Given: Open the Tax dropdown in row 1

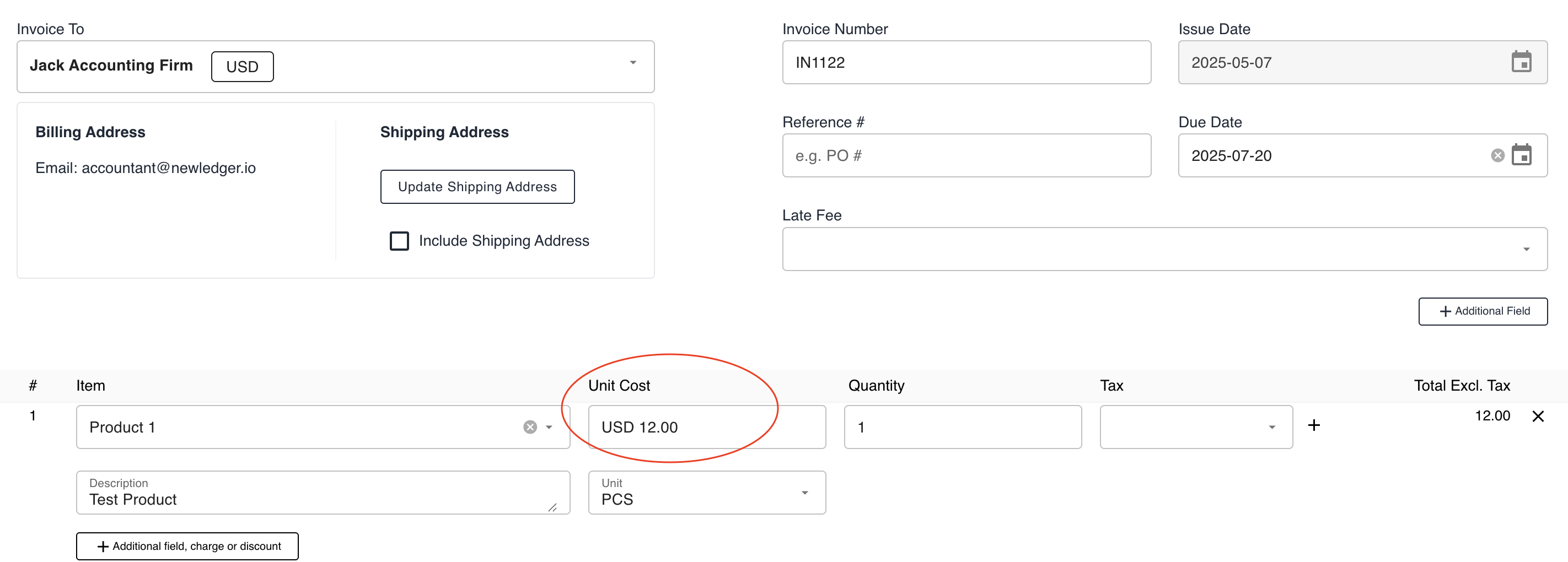Looking at the screenshot, I should click(1271, 427).
